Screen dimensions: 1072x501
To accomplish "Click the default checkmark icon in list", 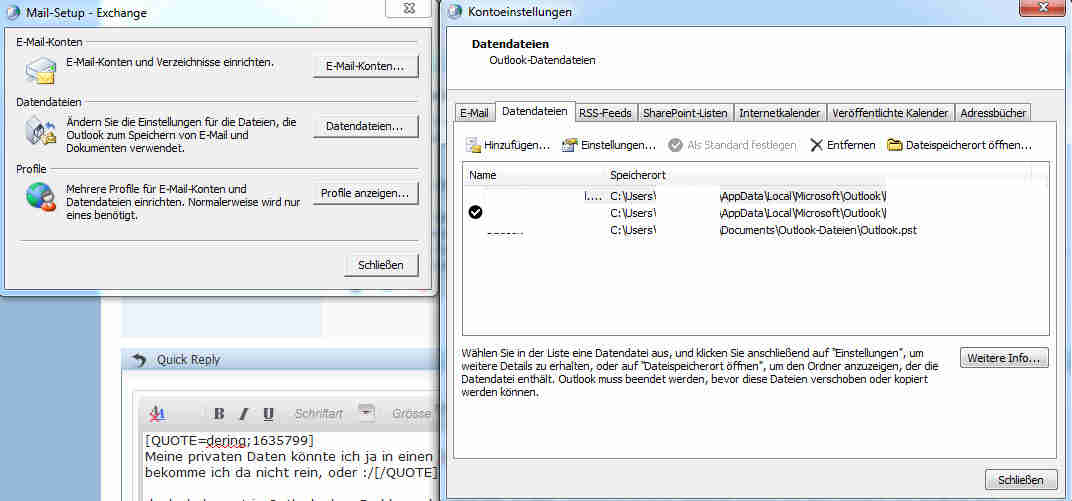I will (x=476, y=213).
